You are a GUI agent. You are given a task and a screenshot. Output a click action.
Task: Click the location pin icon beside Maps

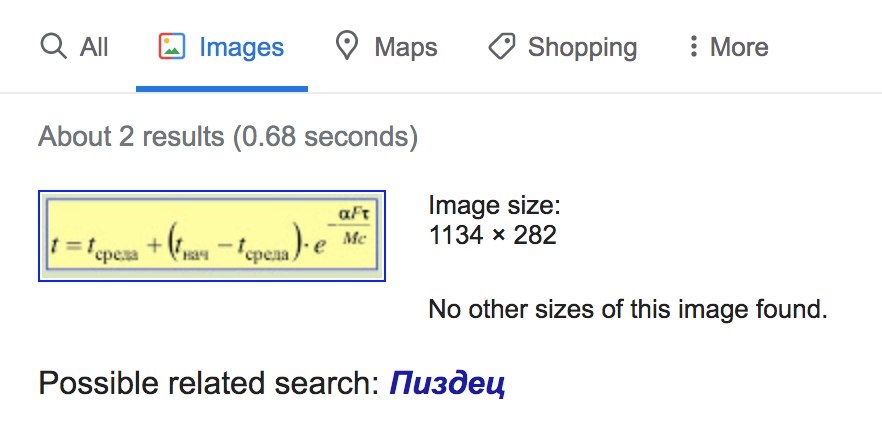click(347, 47)
